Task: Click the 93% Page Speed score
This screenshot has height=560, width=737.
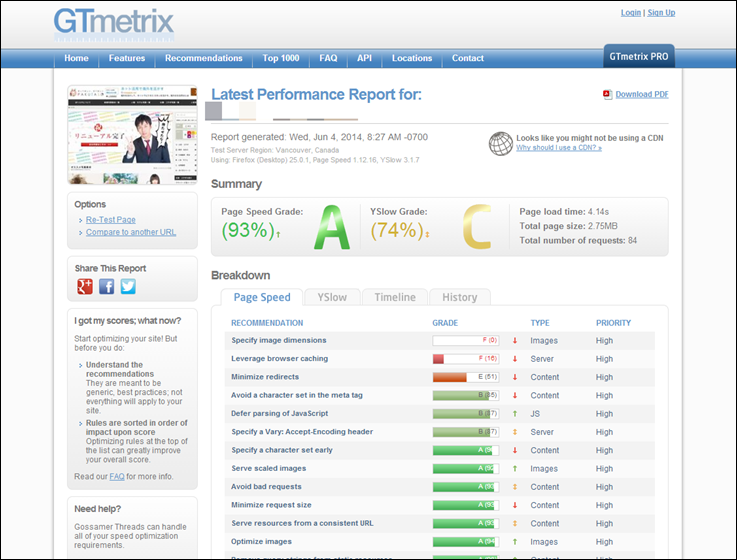Action: tap(248, 230)
